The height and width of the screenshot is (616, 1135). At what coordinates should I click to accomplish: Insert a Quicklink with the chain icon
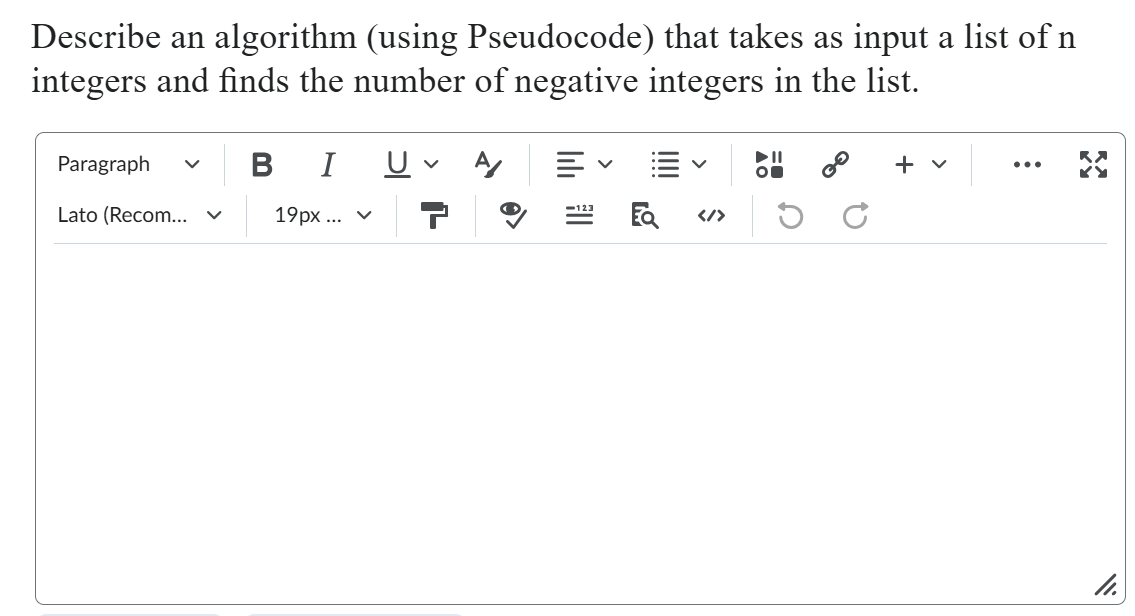click(837, 163)
